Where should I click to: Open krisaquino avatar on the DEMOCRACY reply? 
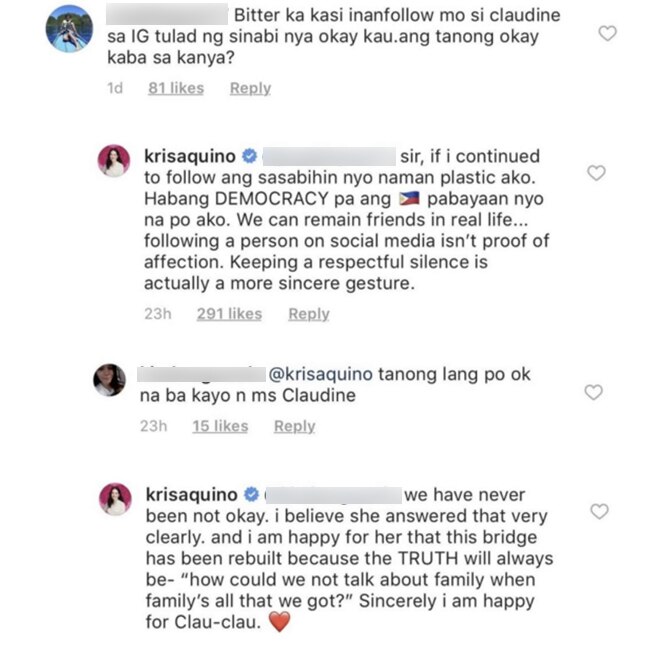tap(114, 160)
